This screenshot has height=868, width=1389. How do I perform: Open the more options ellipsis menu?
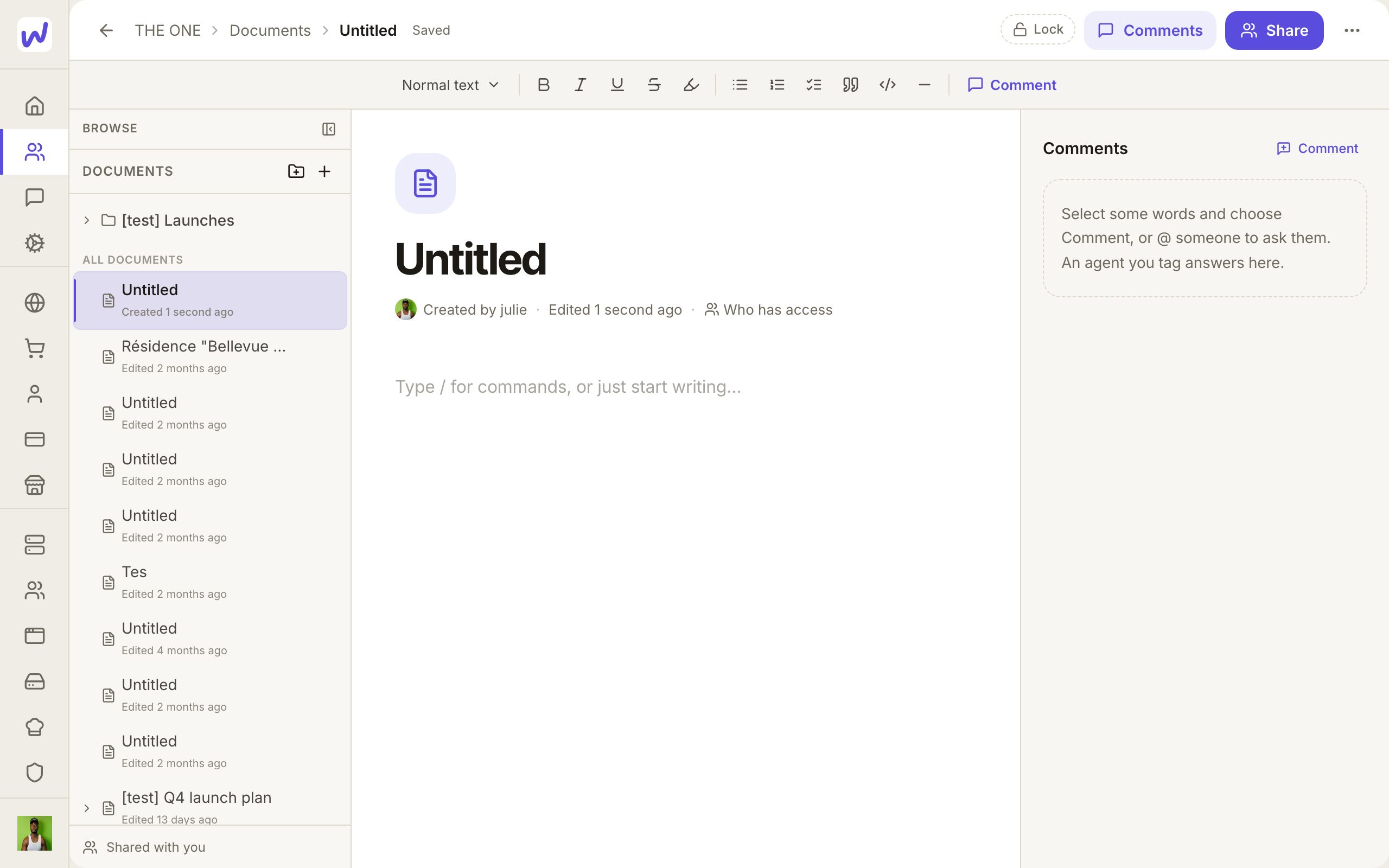(x=1352, y=30)
